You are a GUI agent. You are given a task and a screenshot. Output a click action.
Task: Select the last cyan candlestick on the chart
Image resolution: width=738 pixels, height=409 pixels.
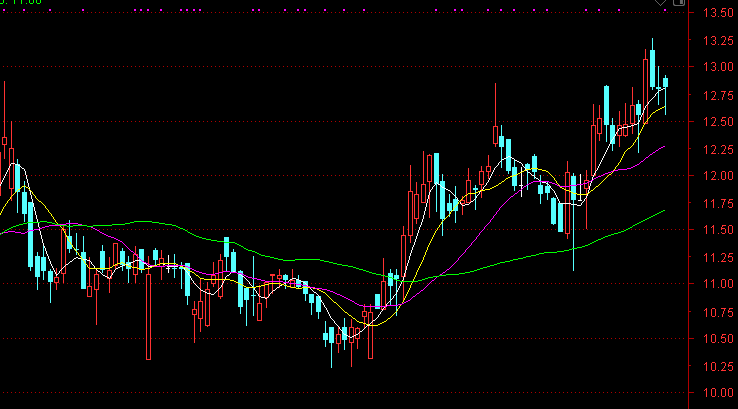coord(666,83)
